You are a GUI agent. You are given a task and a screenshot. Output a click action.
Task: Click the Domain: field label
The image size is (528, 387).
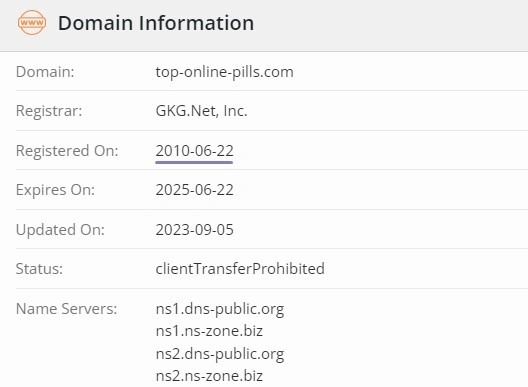pos(45,72)
